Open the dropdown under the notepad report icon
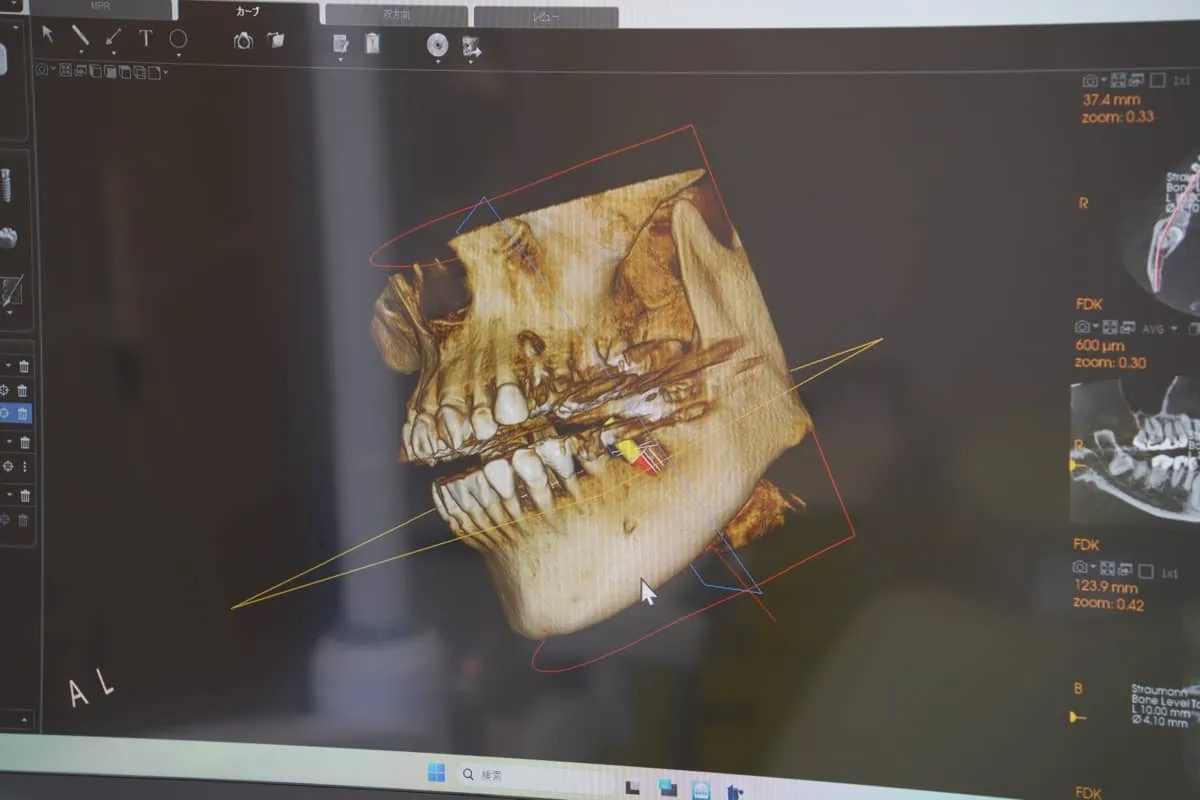 tap(341, 60)
